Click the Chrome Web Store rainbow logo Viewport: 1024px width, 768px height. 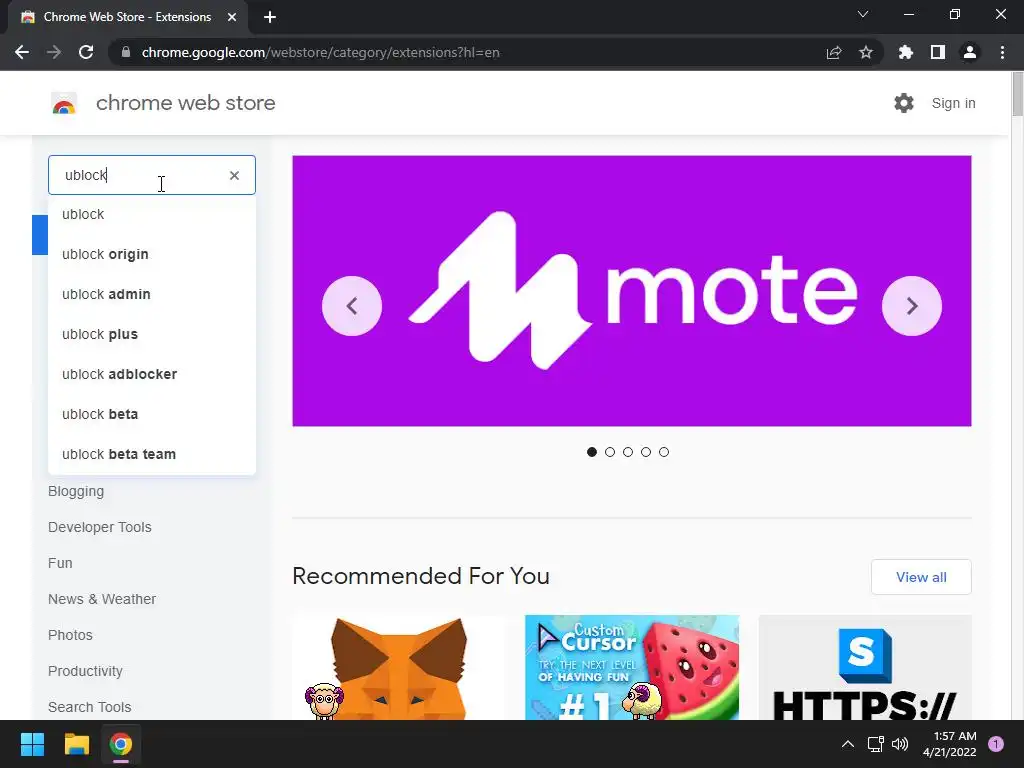coord(64,103)
